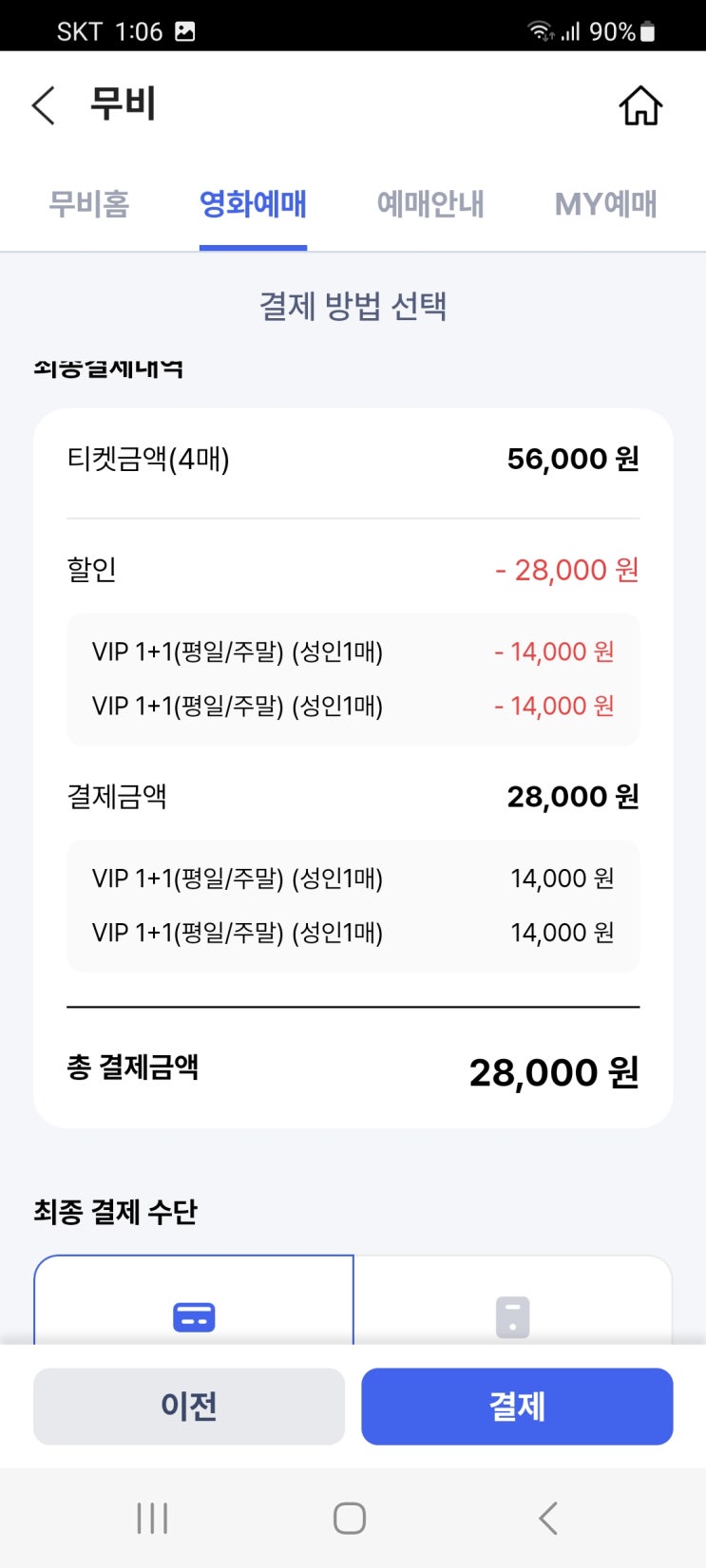Switch to the 영화예매 tab

click(253, 204)
